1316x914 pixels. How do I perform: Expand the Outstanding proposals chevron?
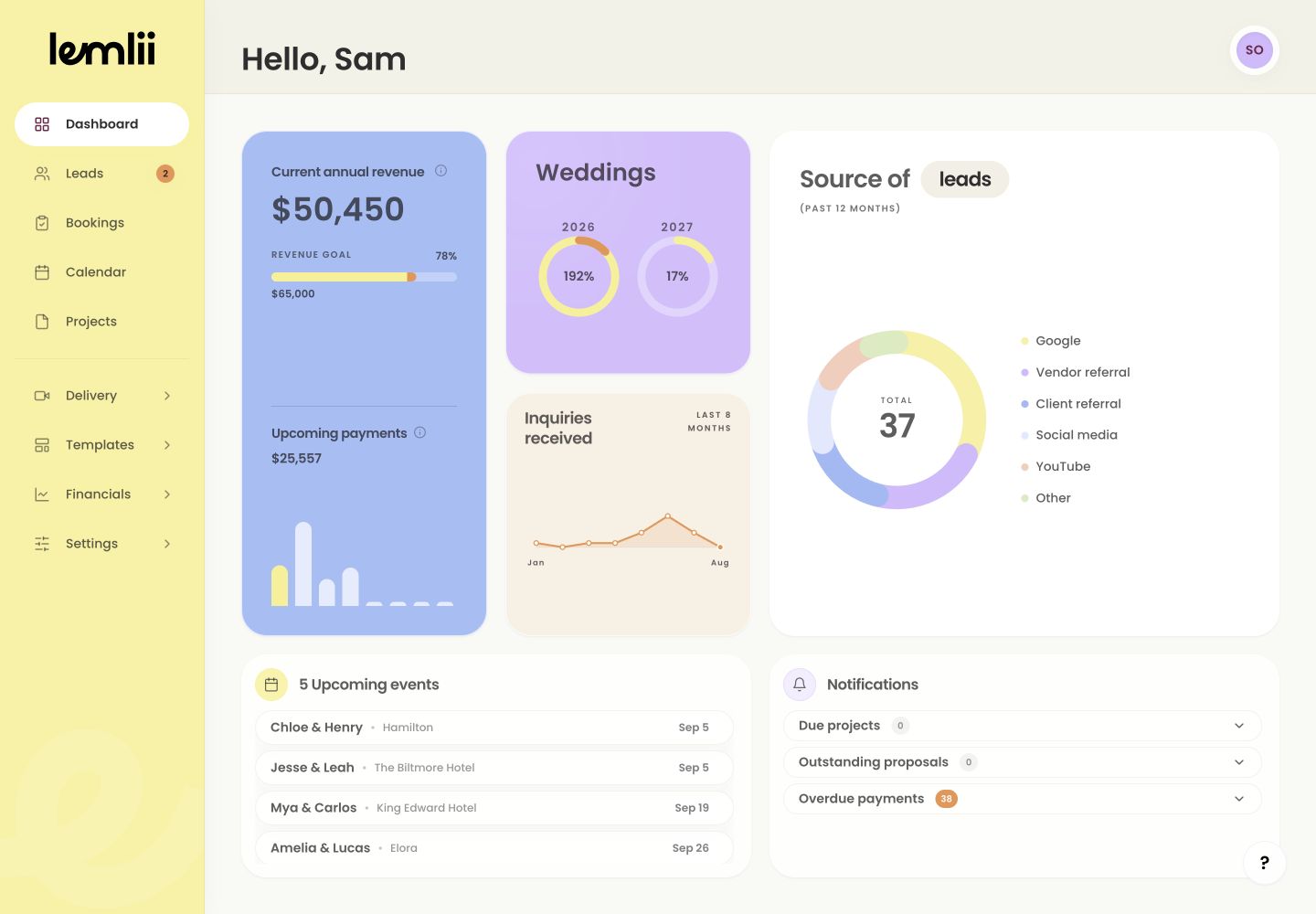click(1239, 762)
